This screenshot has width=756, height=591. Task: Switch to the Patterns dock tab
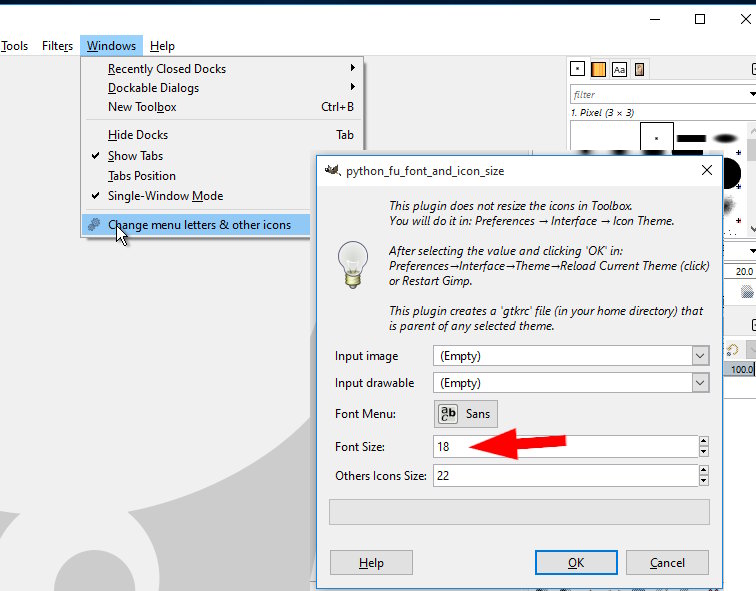tap(598, 69)
